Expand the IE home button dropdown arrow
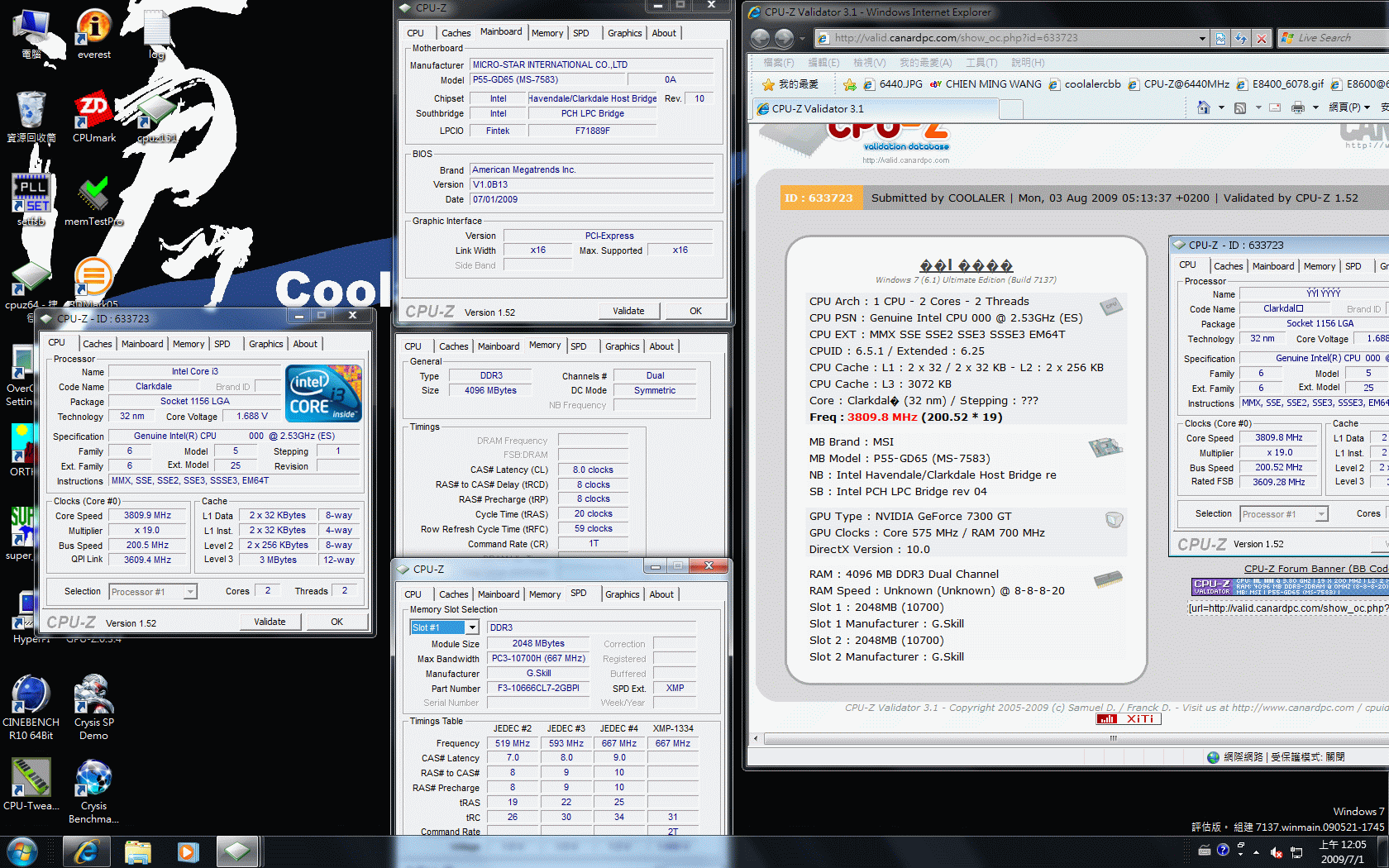The width and height of the screenshot is (1389, 868). coord(1221,107)
